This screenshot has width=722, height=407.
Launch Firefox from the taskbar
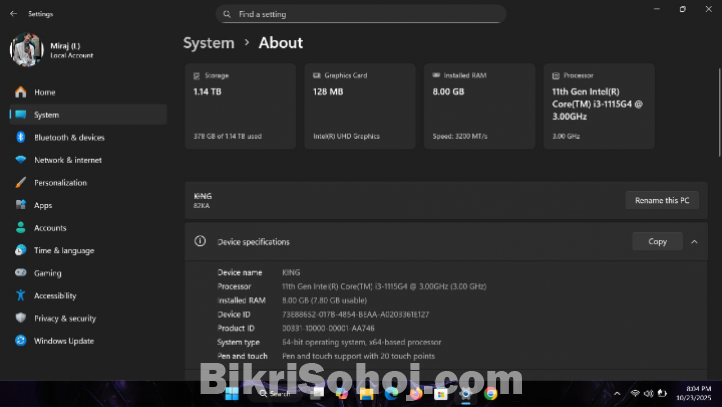pyautogui.click(x=415, y=394)
